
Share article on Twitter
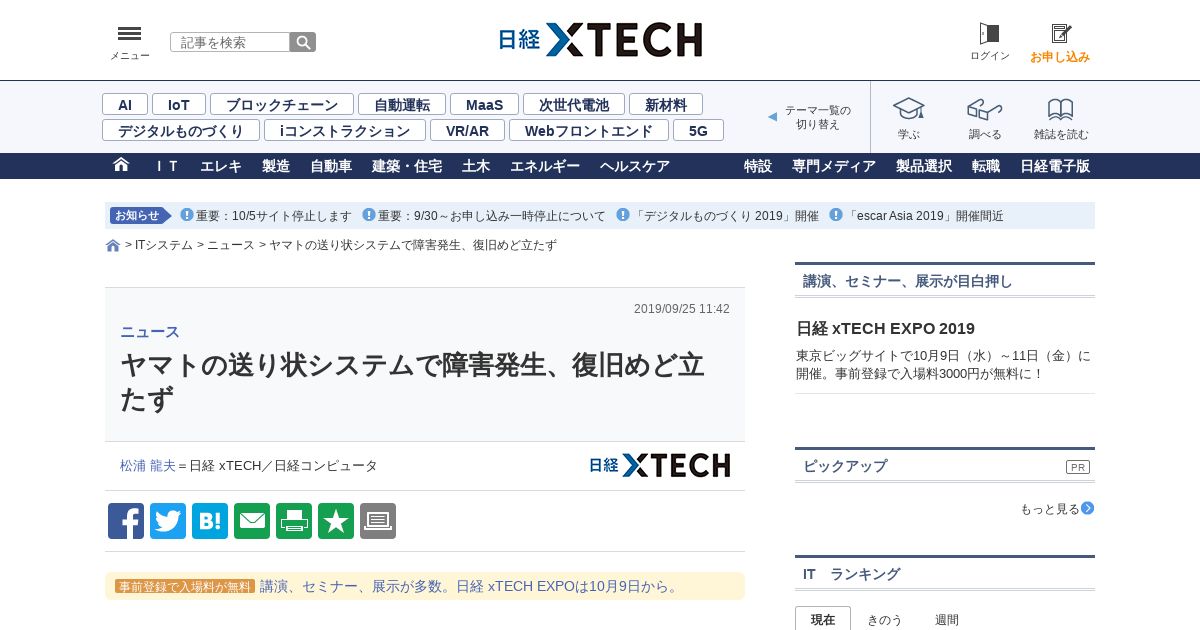tap(168, 521)
